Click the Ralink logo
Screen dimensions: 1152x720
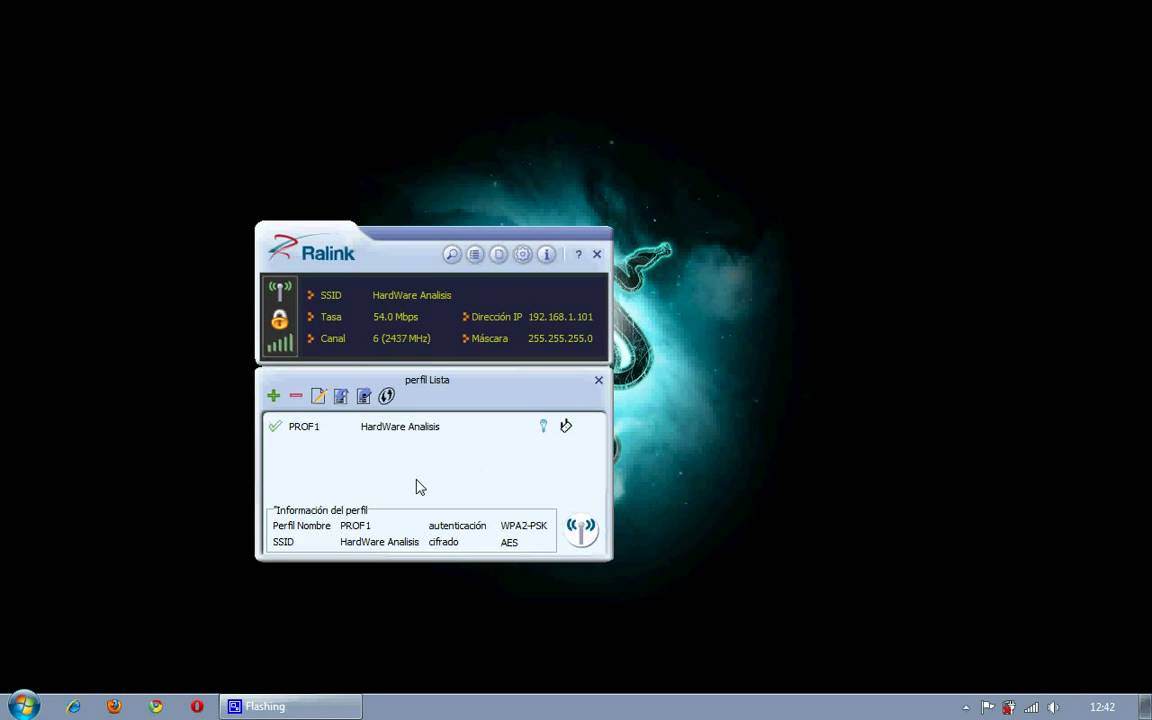pyautogui.click(x=312, y=250)
